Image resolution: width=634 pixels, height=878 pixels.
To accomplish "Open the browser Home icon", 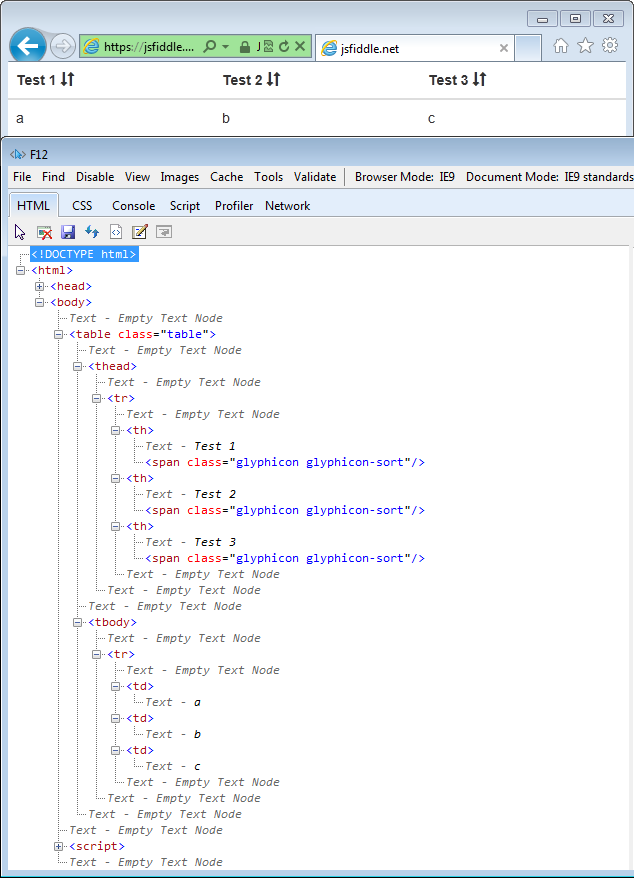I will point(561,46).
